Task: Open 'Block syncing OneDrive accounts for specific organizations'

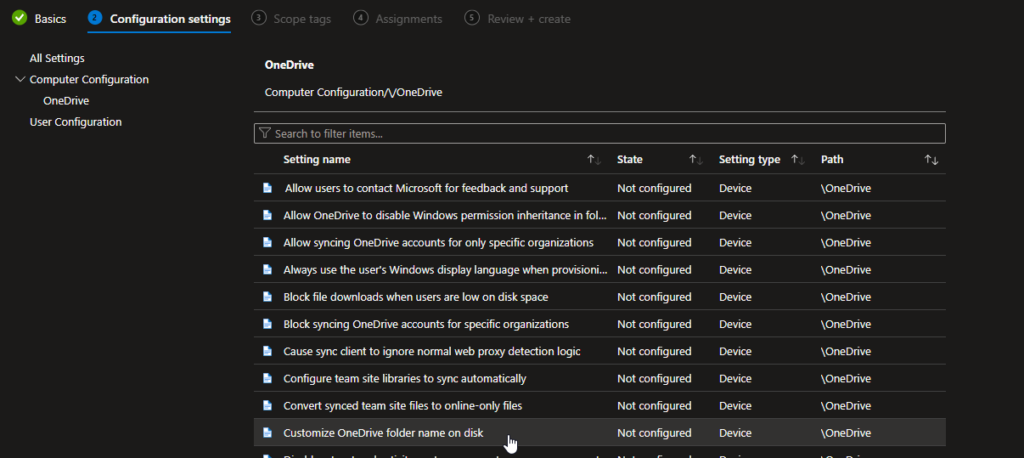Action: click(x=426, y=324)
